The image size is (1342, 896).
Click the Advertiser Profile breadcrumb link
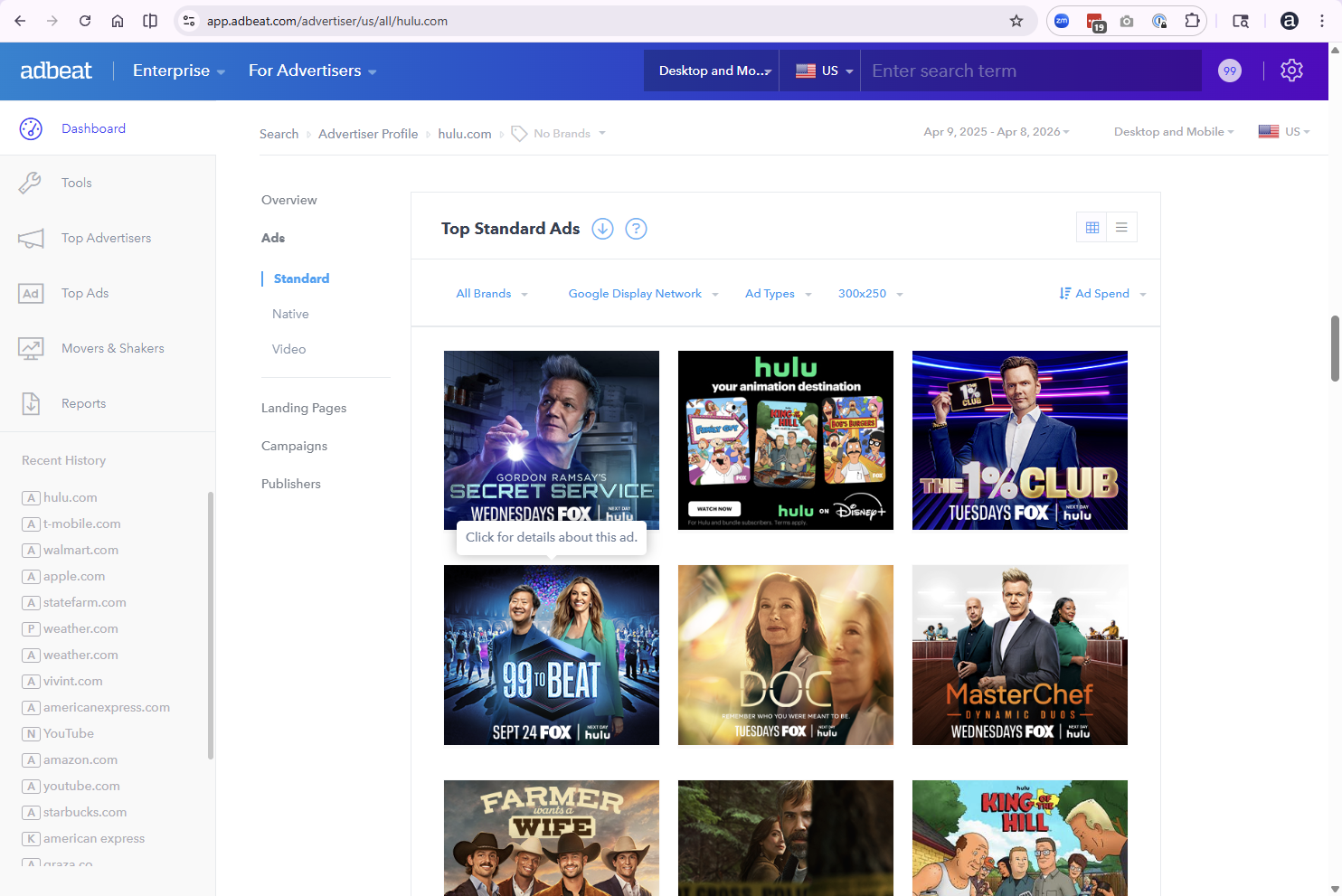click(x=368, y=134)
